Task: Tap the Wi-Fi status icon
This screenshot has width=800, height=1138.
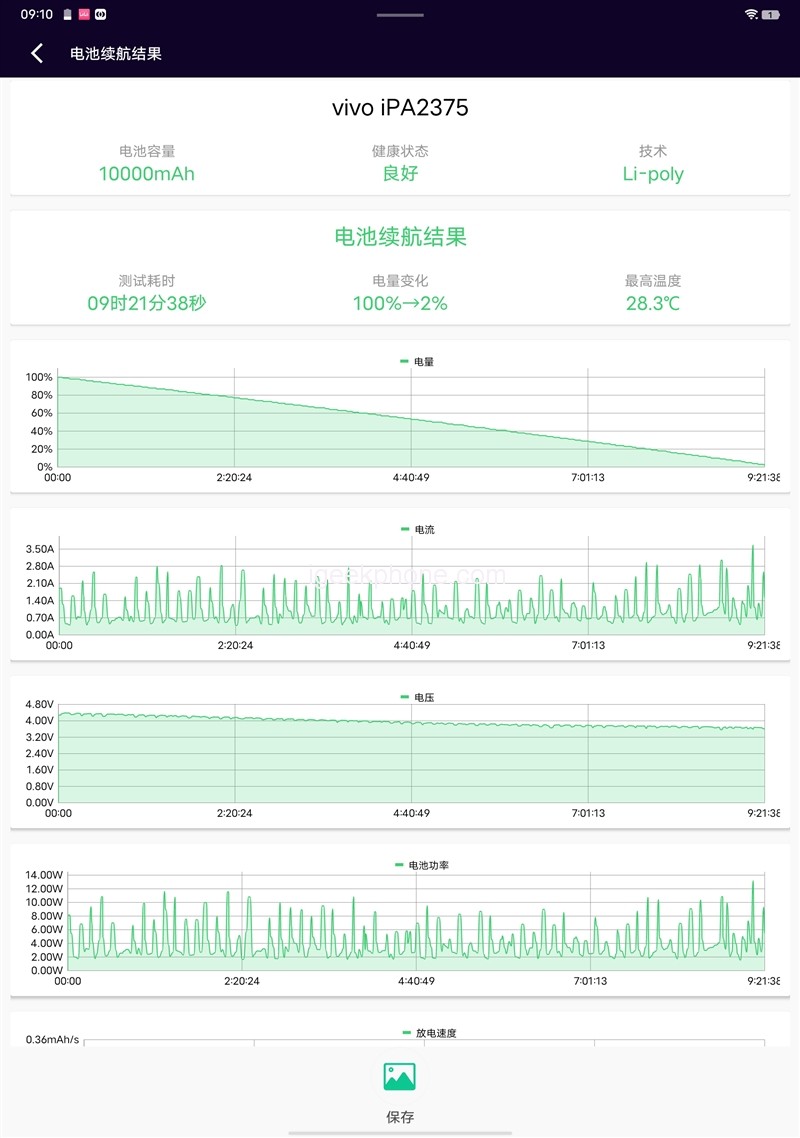Action: tap(751, 15)
